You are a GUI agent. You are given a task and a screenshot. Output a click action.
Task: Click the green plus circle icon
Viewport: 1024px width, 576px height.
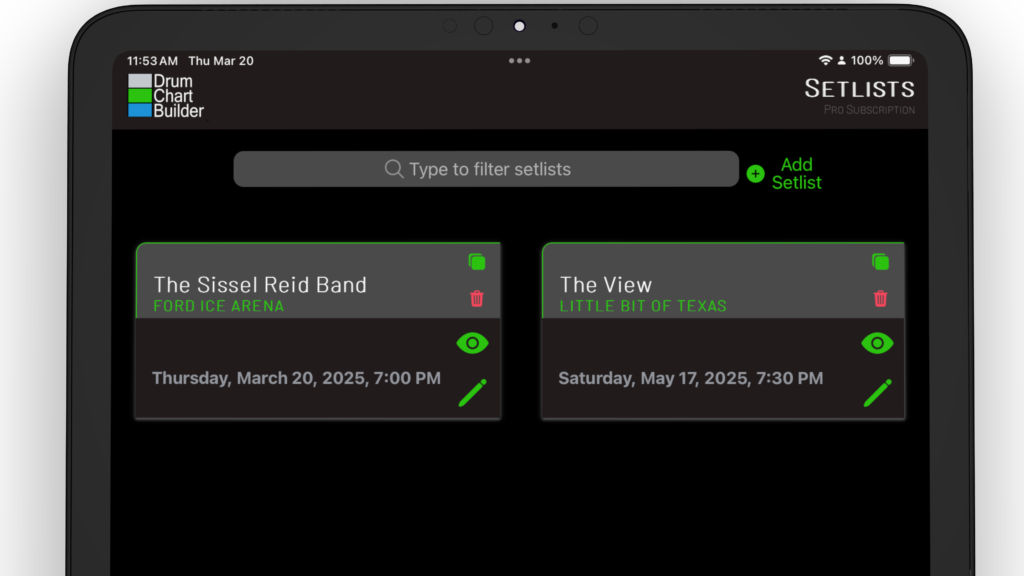pyautogui.click(x=755, y=174)
